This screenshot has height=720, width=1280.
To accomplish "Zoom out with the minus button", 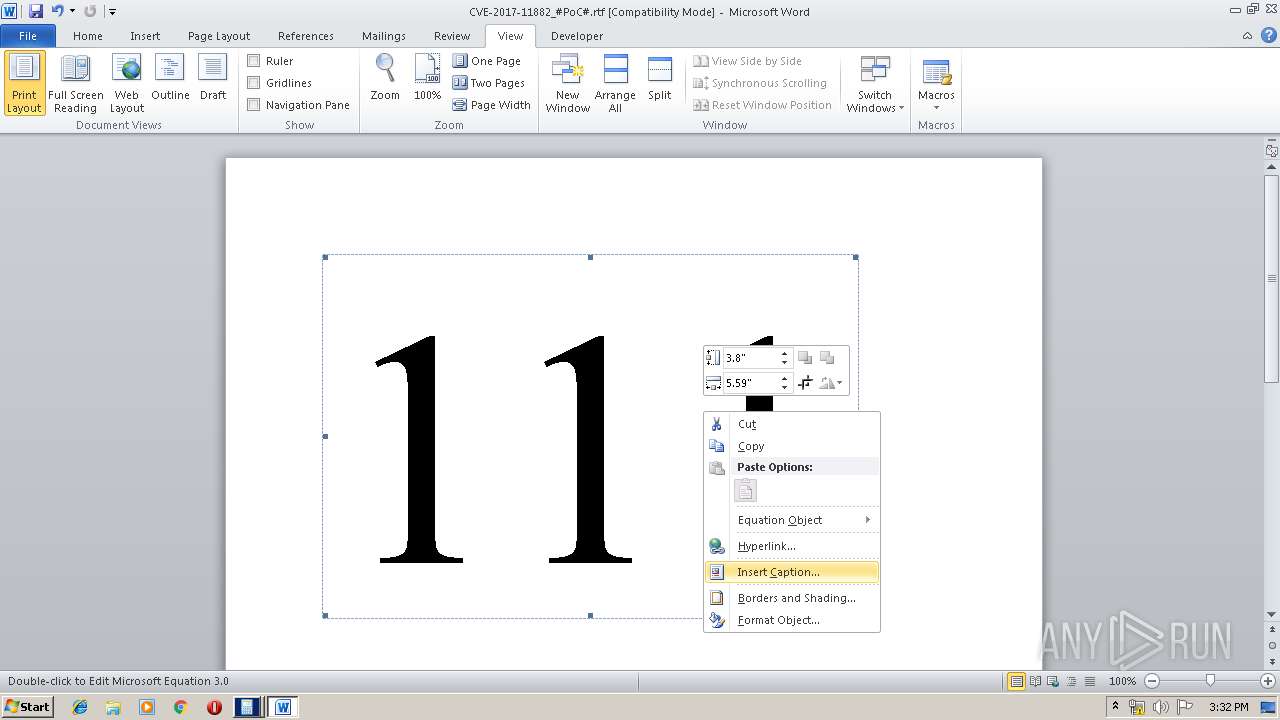I will (x=1151, y=681).
